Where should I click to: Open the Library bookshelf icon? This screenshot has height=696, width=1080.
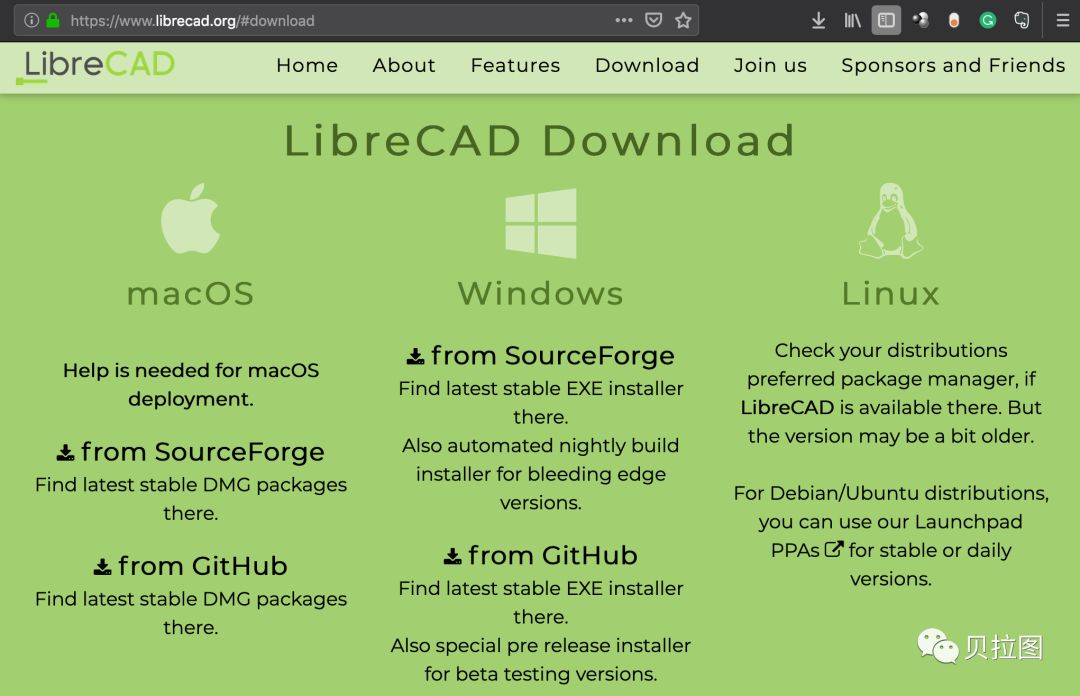[853, 20]
